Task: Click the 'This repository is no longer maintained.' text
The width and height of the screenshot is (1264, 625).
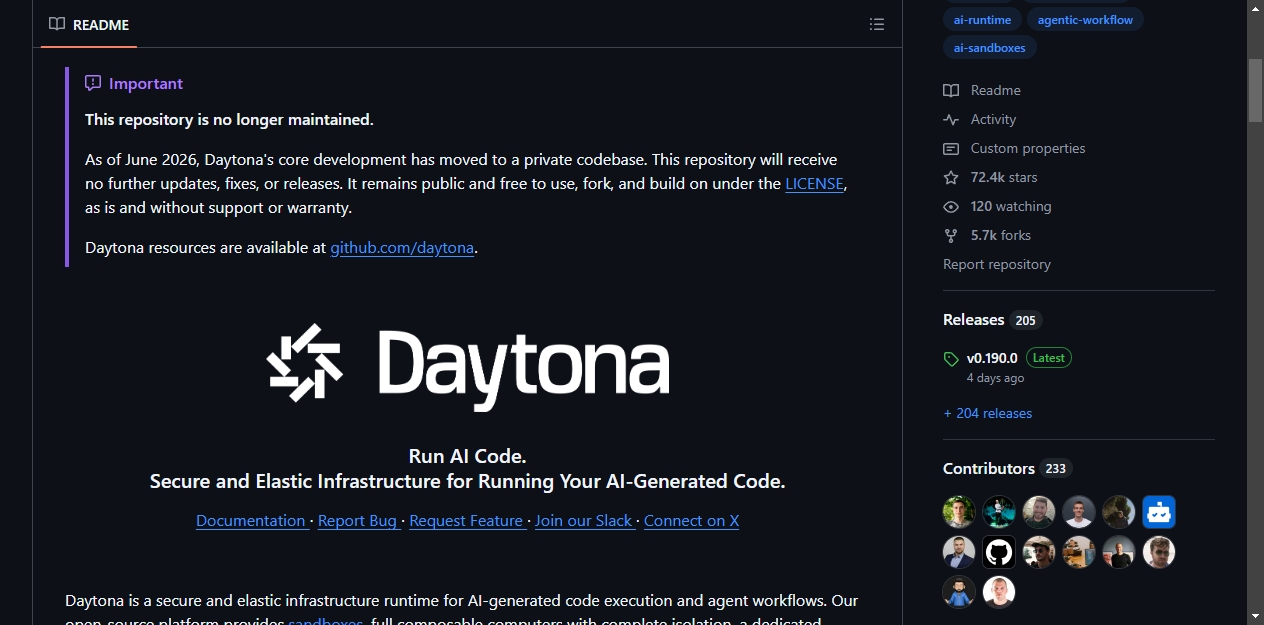Action: point(229,120)
